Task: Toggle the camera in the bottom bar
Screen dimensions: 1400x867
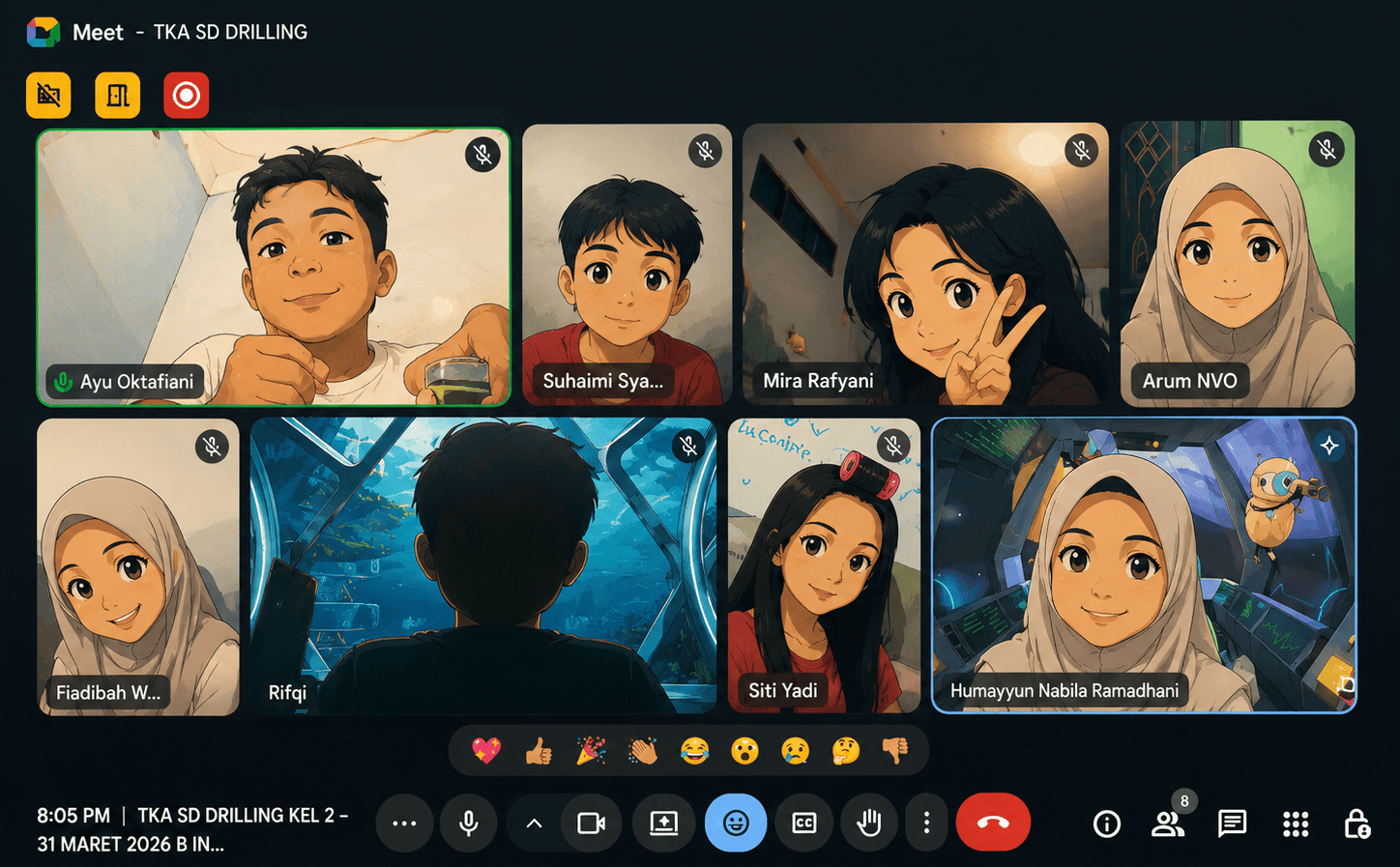Action: 592,824
